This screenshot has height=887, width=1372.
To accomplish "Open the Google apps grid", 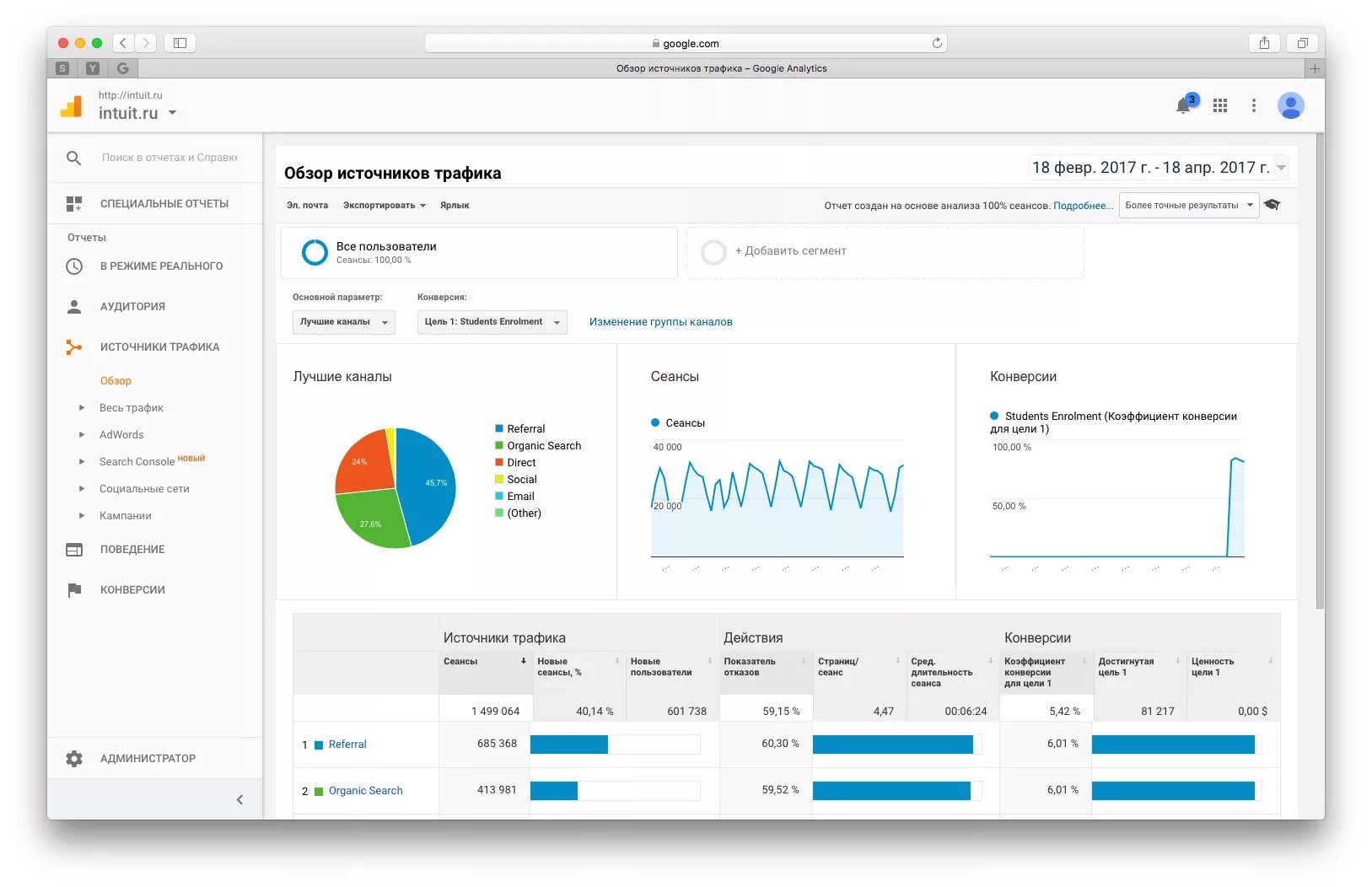I will (1219, 105).
